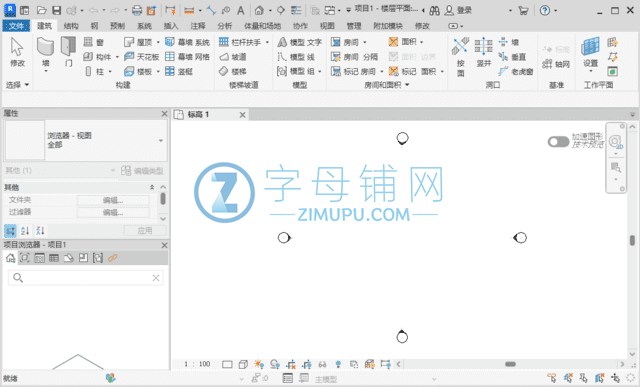640x387 pixels.
Task: Click the project browser search field
Action: click(86, 278)
